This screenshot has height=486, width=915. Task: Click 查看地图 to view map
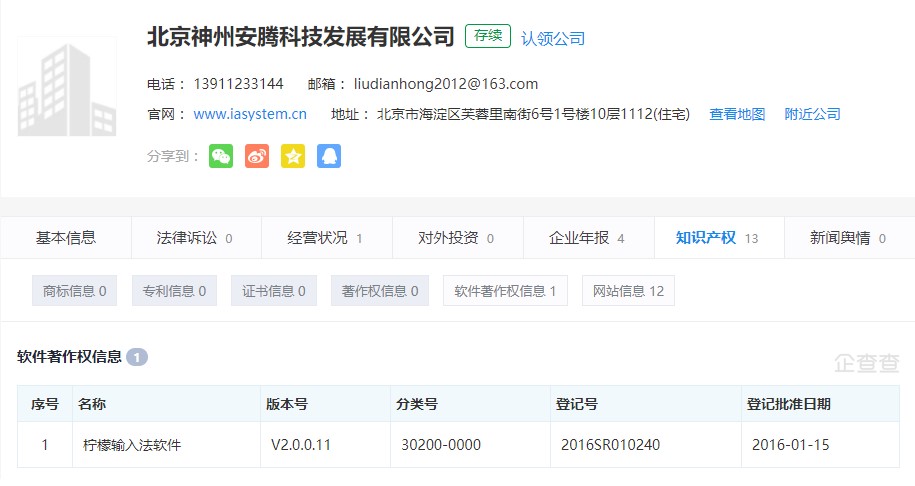point(737,114)
